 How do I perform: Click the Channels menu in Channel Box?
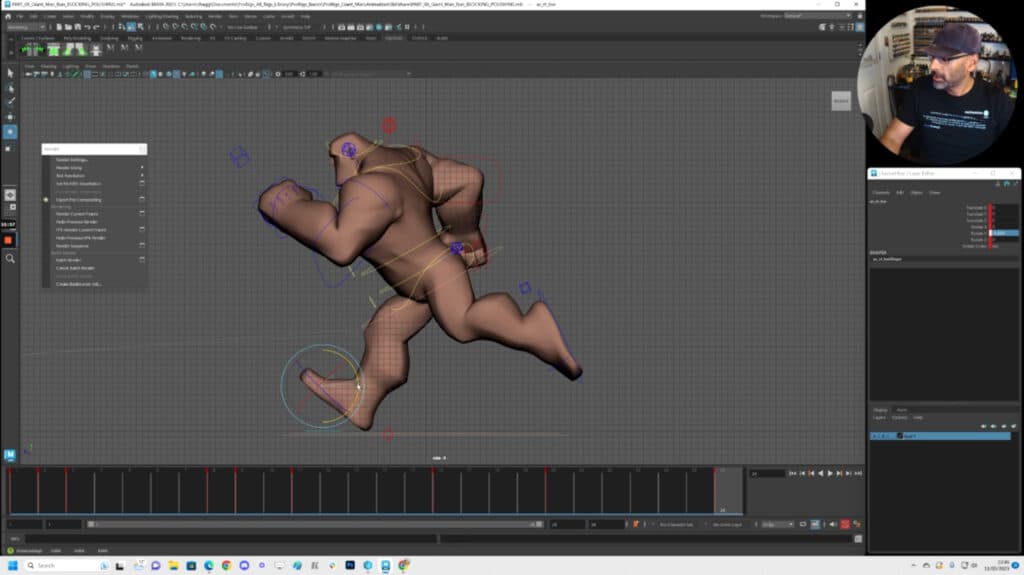click(x=881, y=192)
